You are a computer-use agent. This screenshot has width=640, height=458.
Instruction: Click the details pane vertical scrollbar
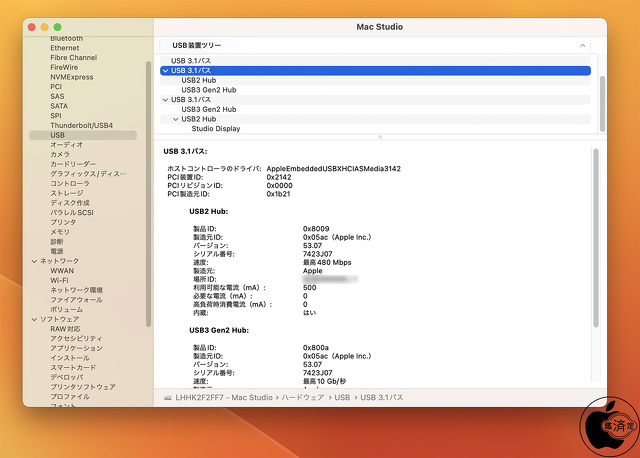point(596,238)
